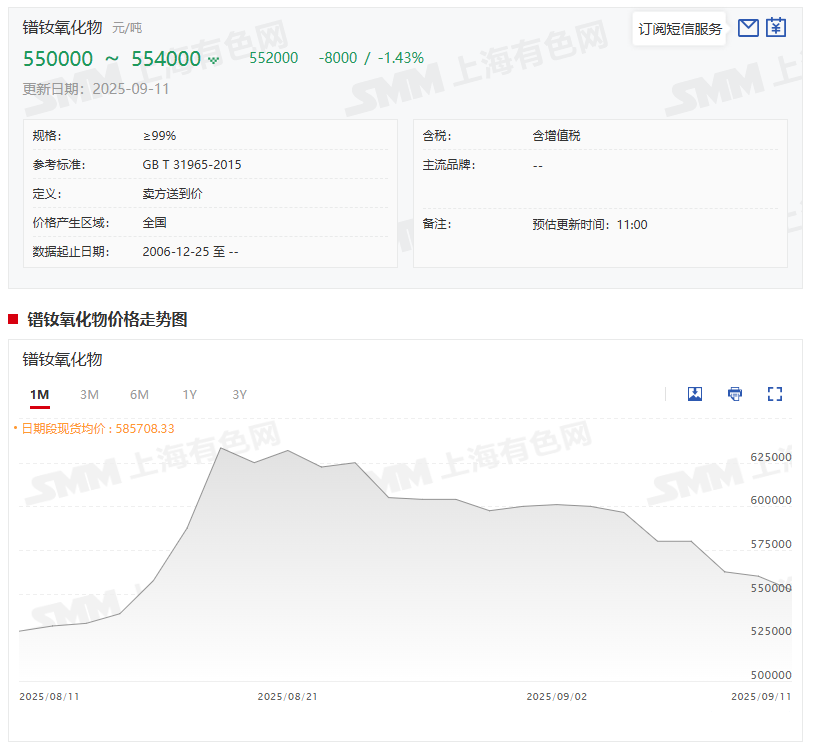Switch to the 3M time range
This screenshot has width=813, height=748.
(89, 395)
